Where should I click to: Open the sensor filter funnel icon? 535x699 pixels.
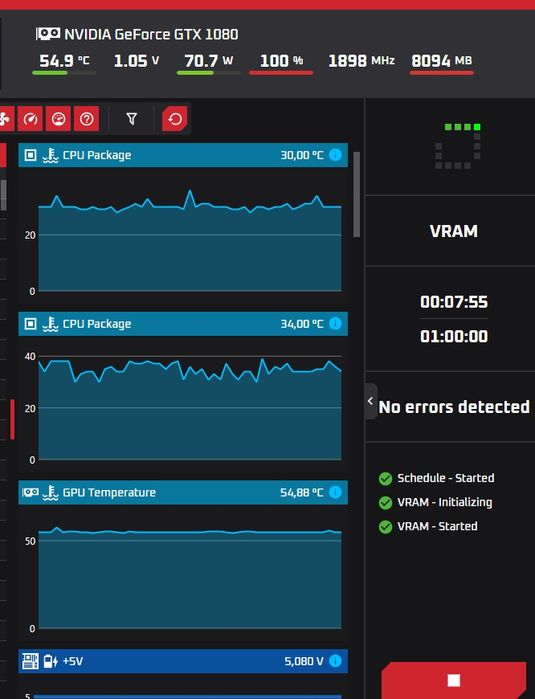pos(132,119)
